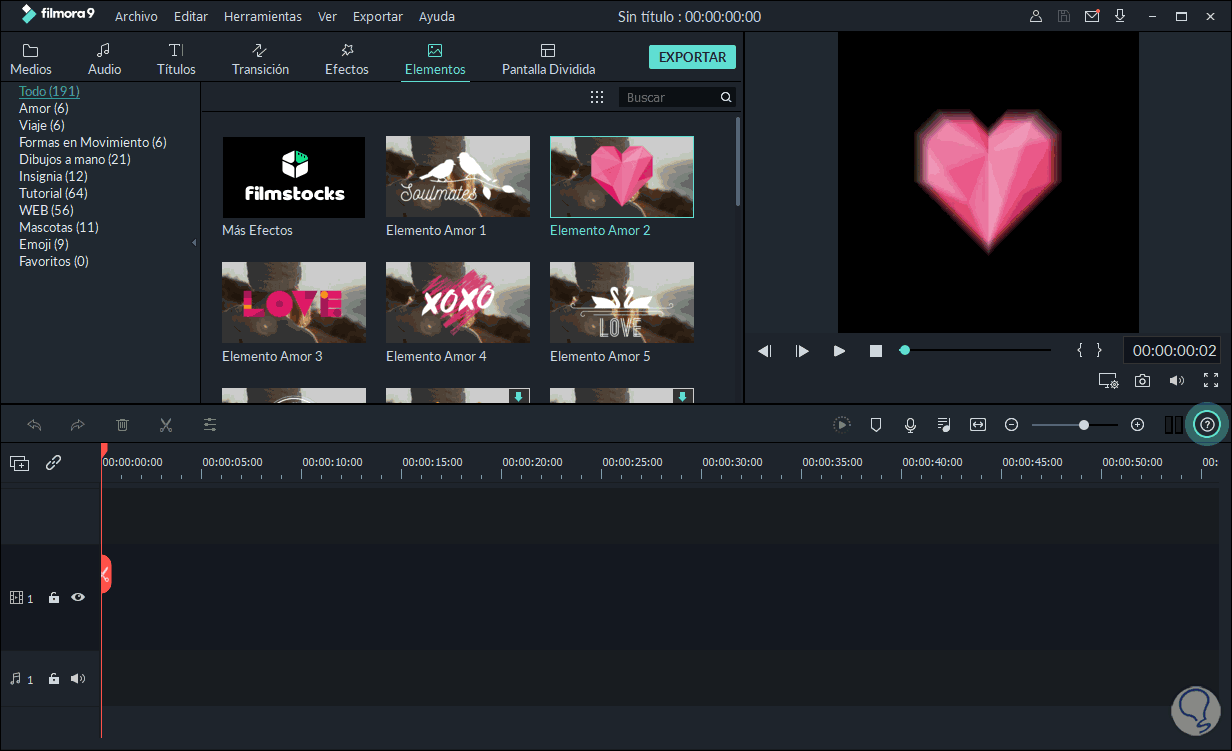The image size is (1232, 751).
Task: Click the EXPORTAR button
Action: pyautogui.click(x=692, y=57)
